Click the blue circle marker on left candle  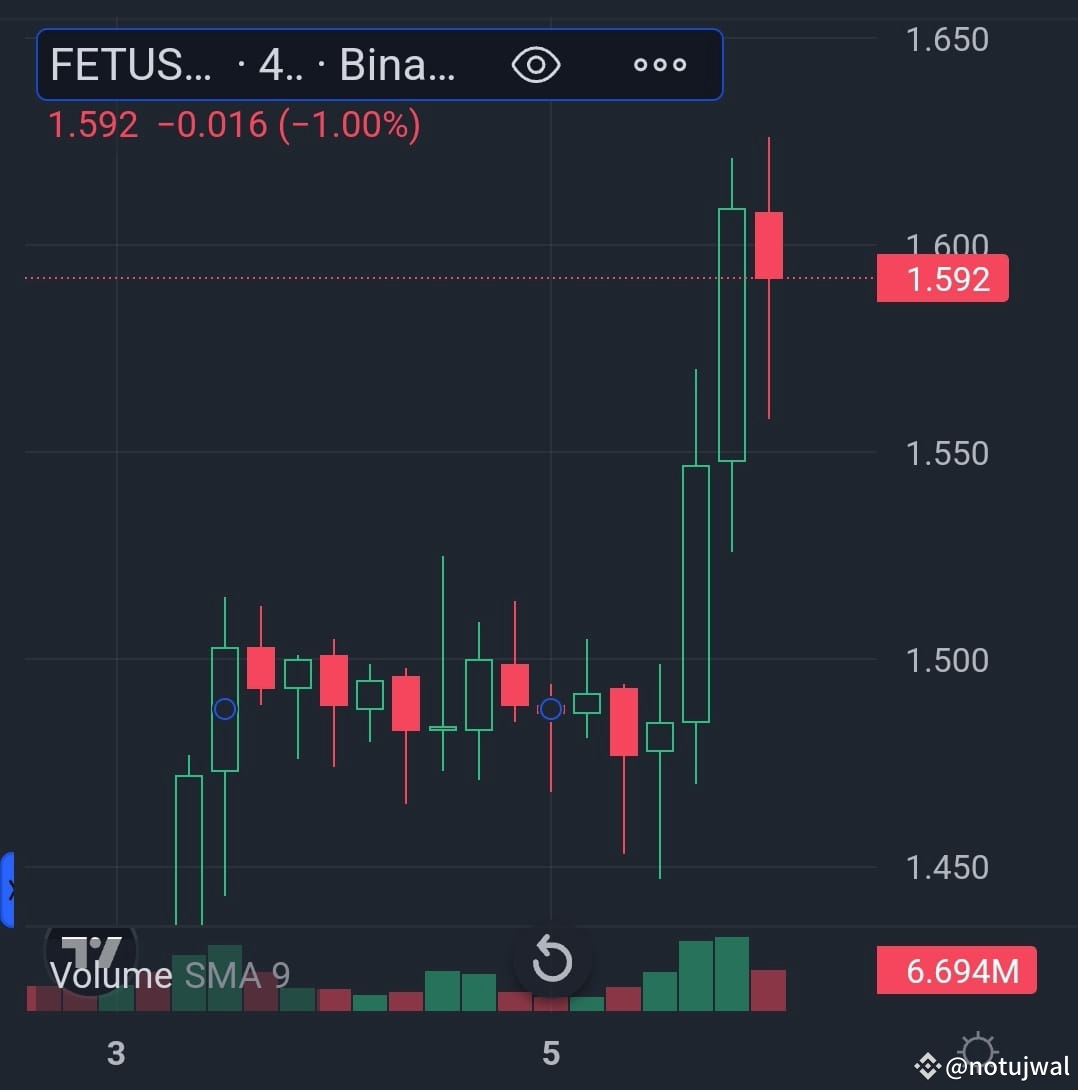pos(224,709)
